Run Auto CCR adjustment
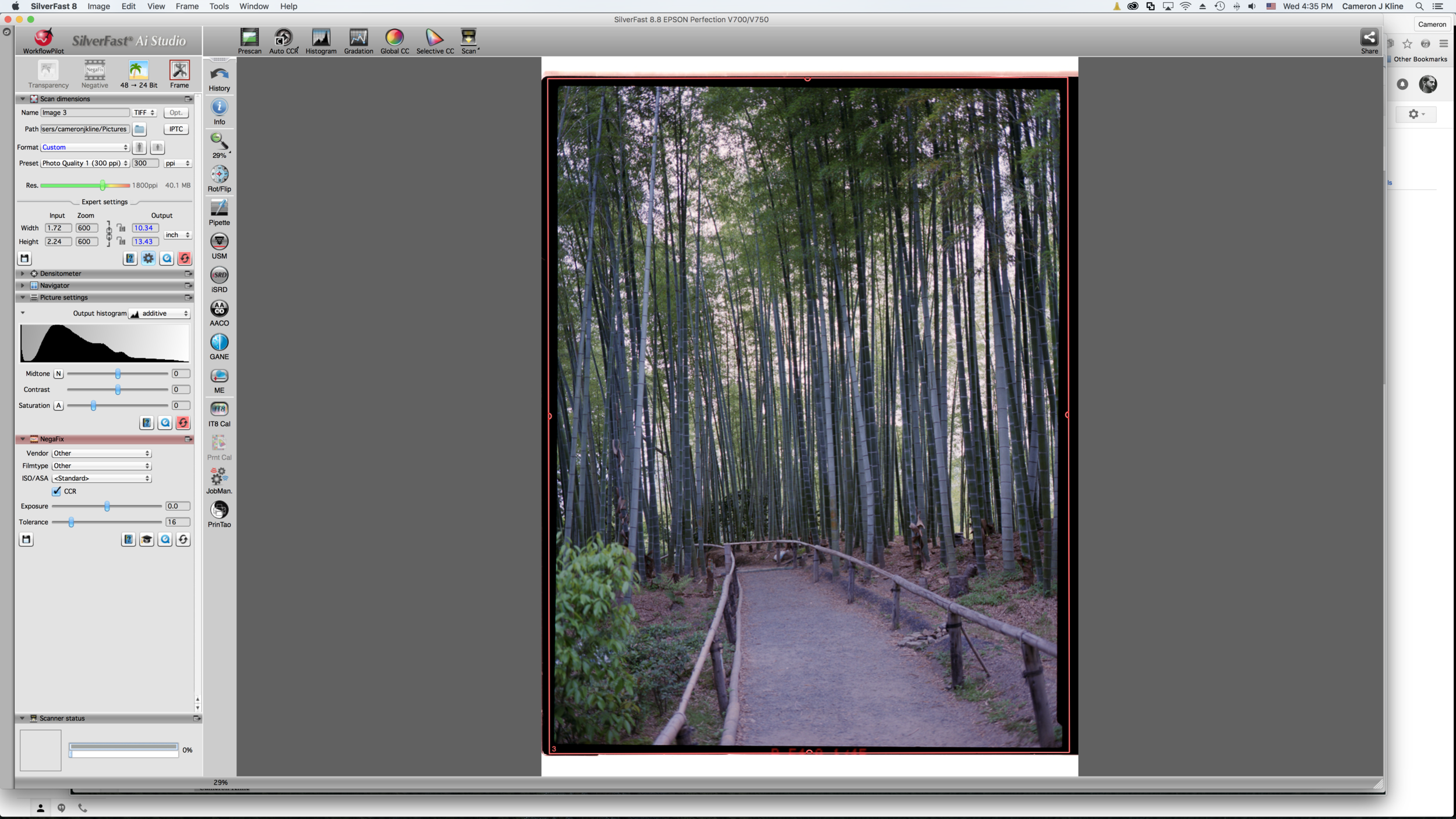 coord(284,41)
